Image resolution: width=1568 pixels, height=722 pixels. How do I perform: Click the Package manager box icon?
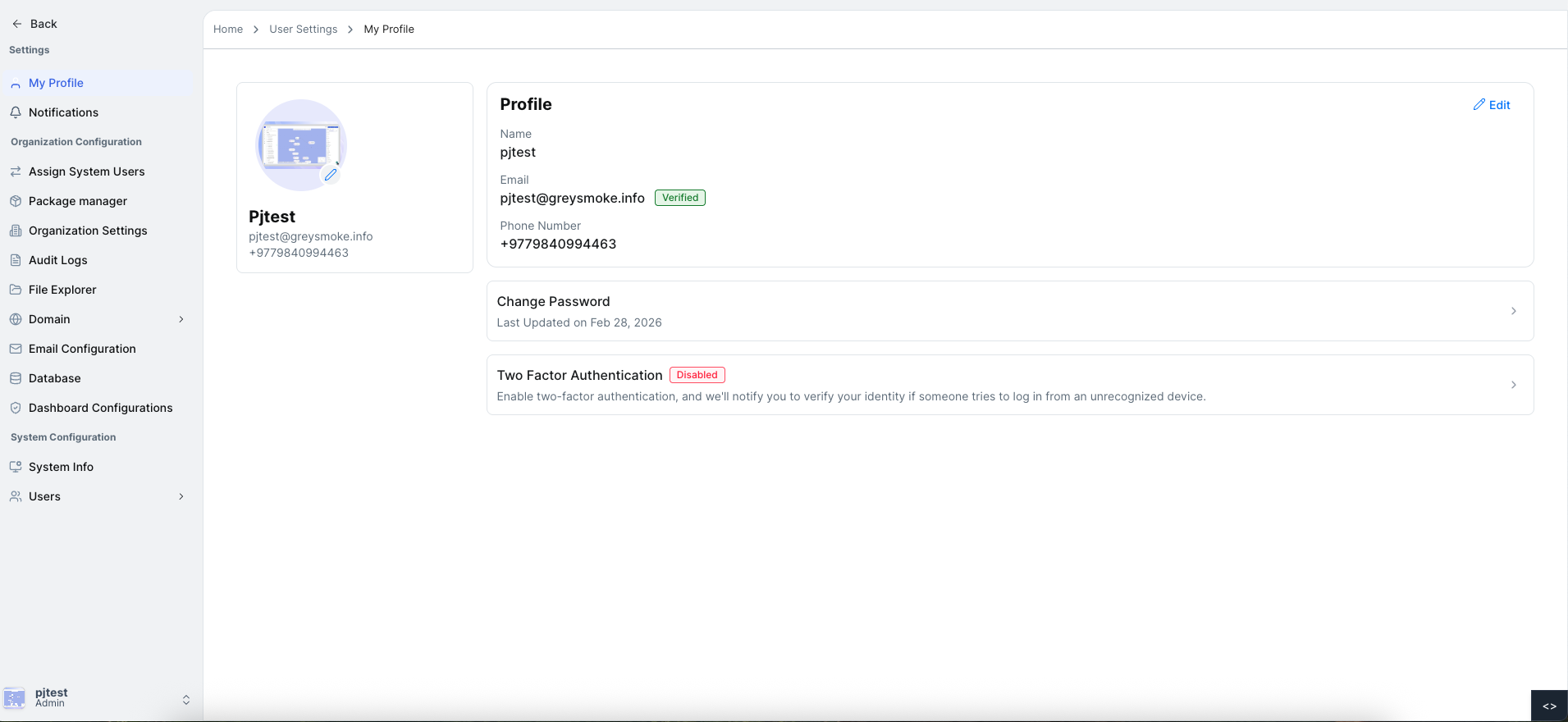click(16, 201)
